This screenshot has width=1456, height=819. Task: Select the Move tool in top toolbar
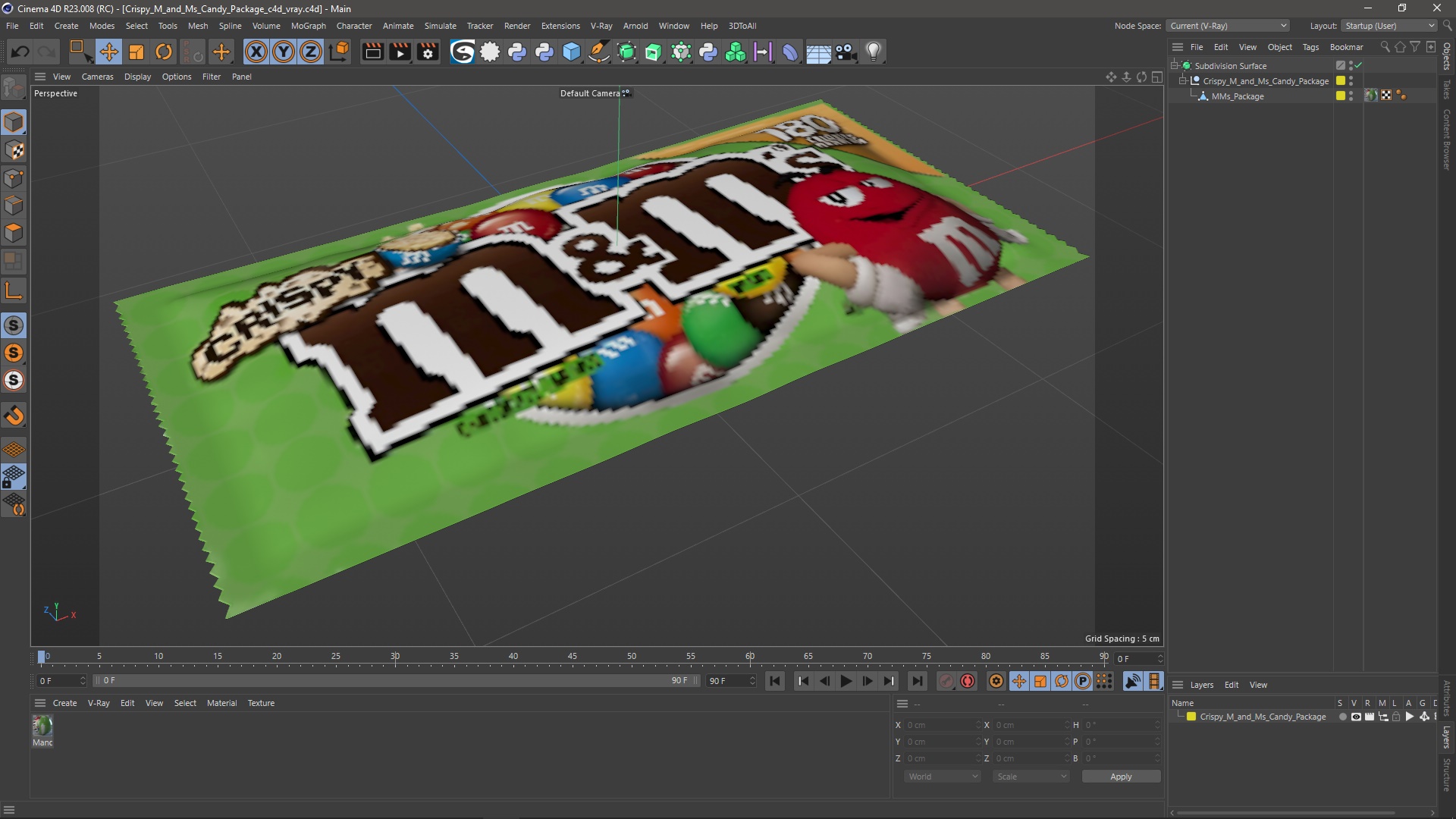[108, 52]
